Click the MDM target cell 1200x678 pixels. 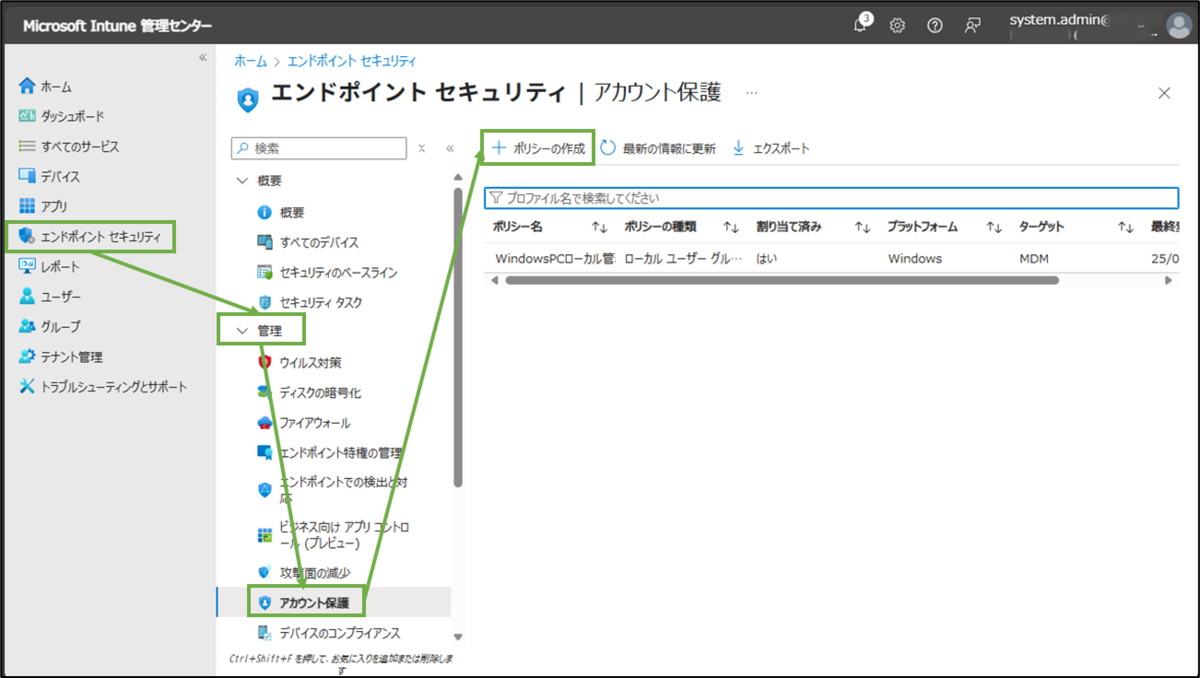tap(1033, 259)
